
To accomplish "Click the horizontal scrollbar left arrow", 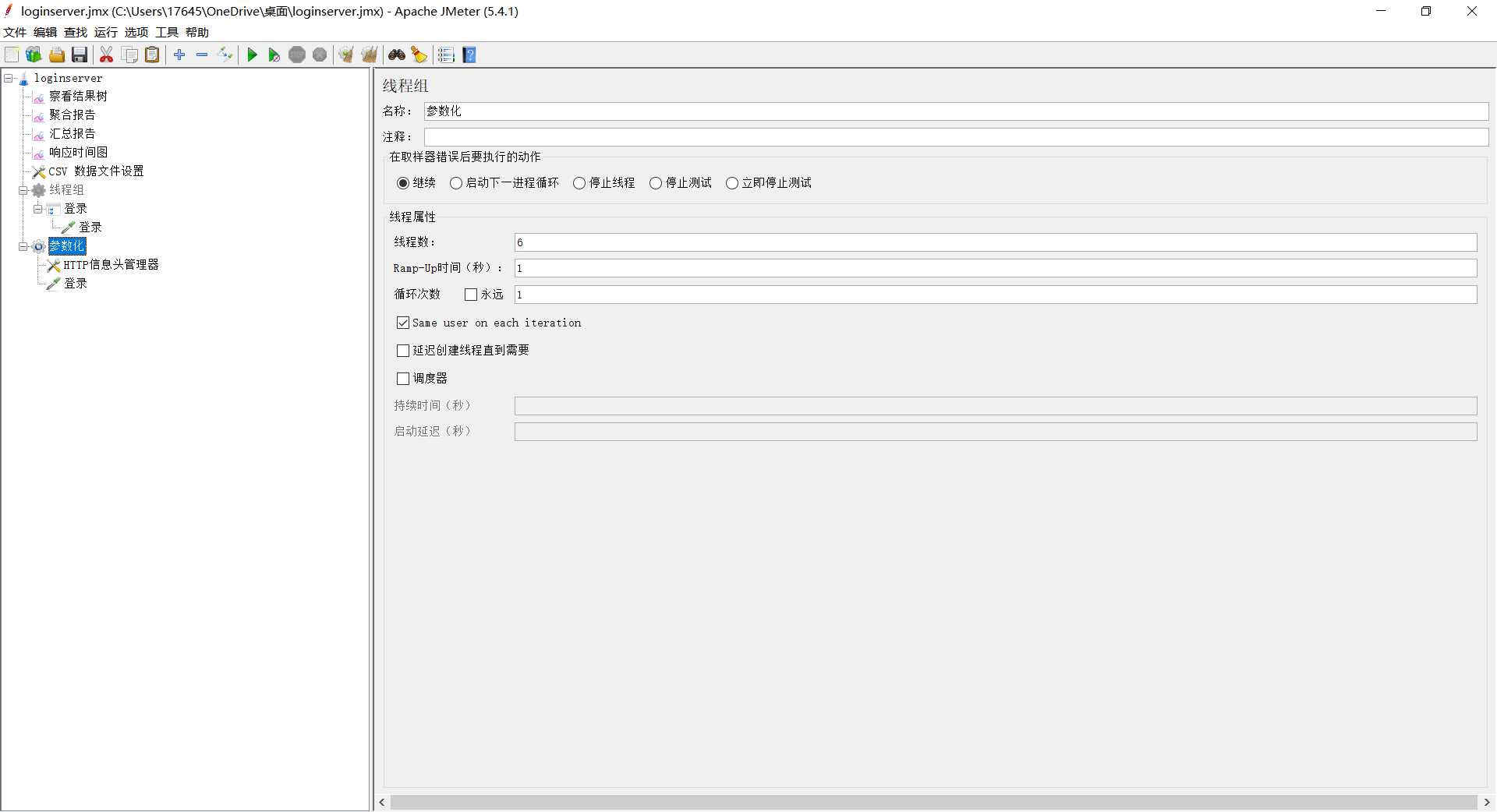I will pyautogui.click(x=382, y=803).
